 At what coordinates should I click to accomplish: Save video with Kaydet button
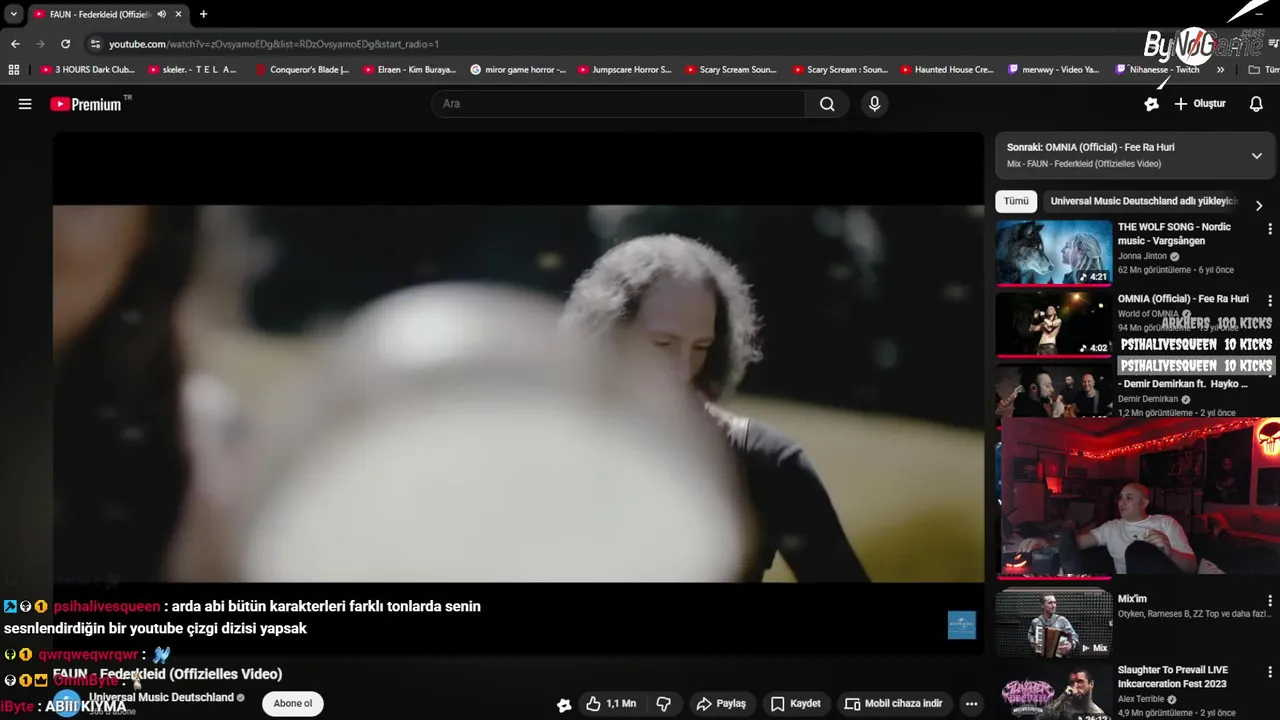(x=797, y=704)
